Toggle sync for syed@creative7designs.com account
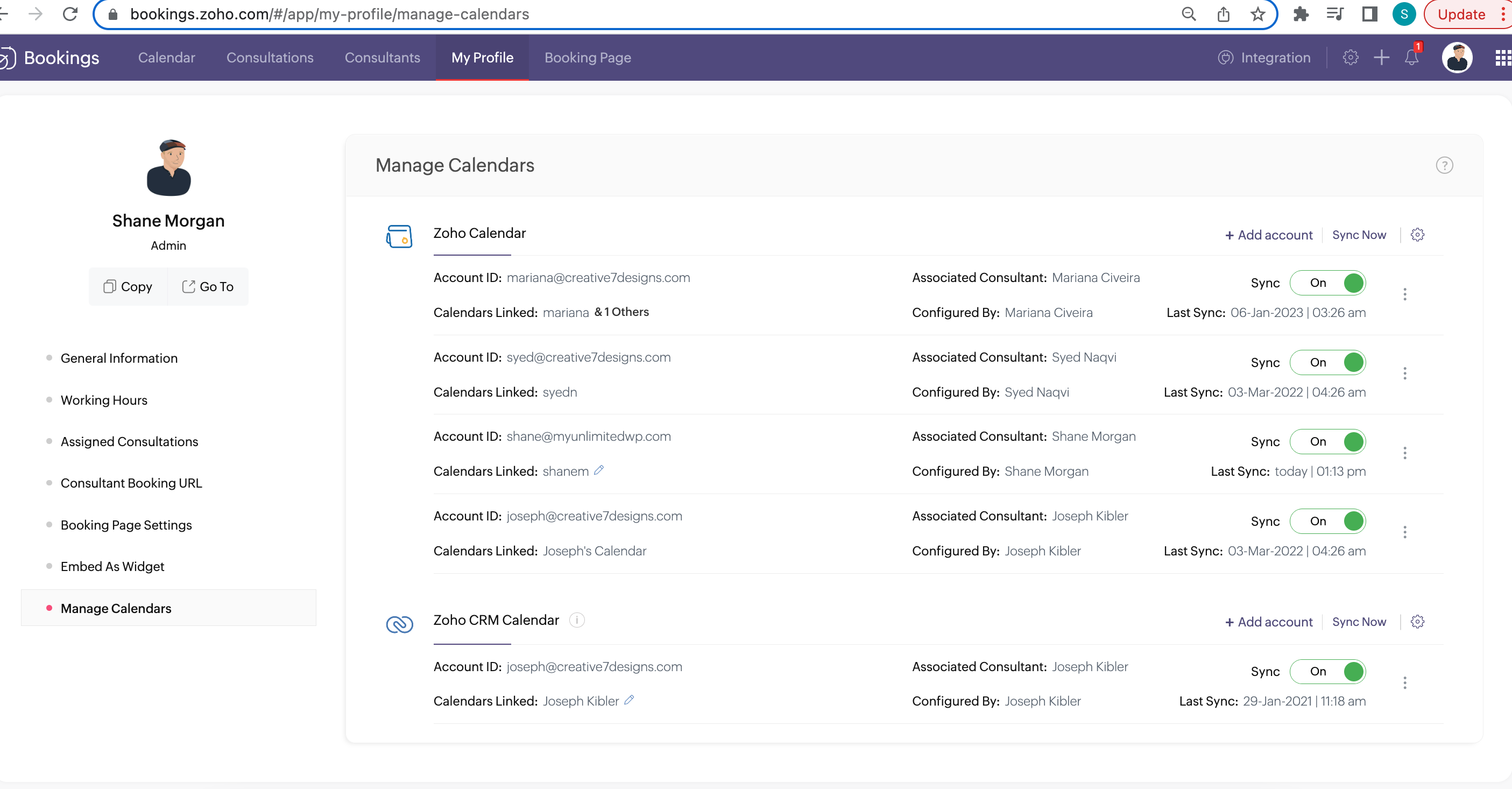 [1327, 362]
